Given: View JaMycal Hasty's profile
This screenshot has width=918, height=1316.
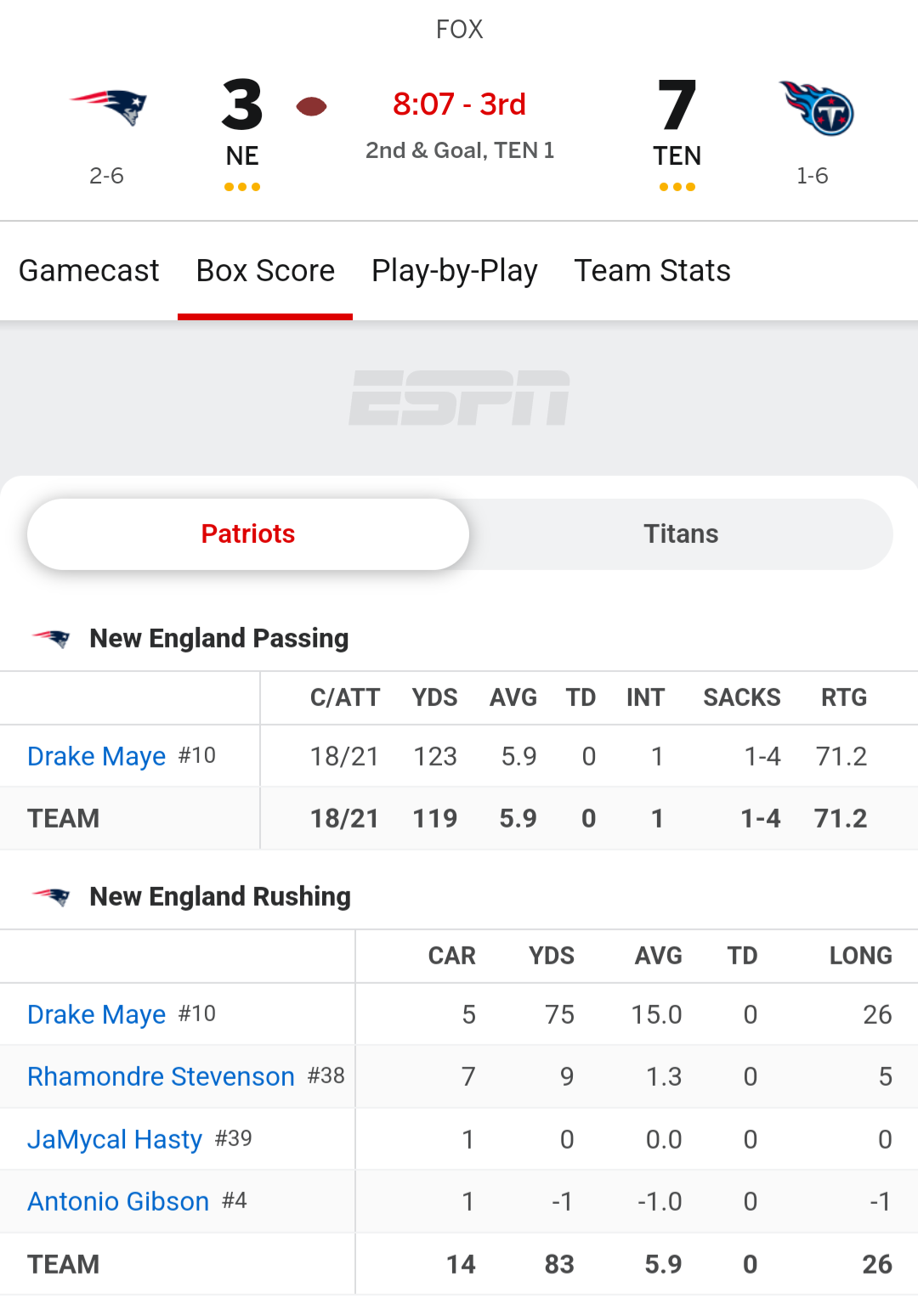Looking at the screenshot, I should pos(115,1139).
